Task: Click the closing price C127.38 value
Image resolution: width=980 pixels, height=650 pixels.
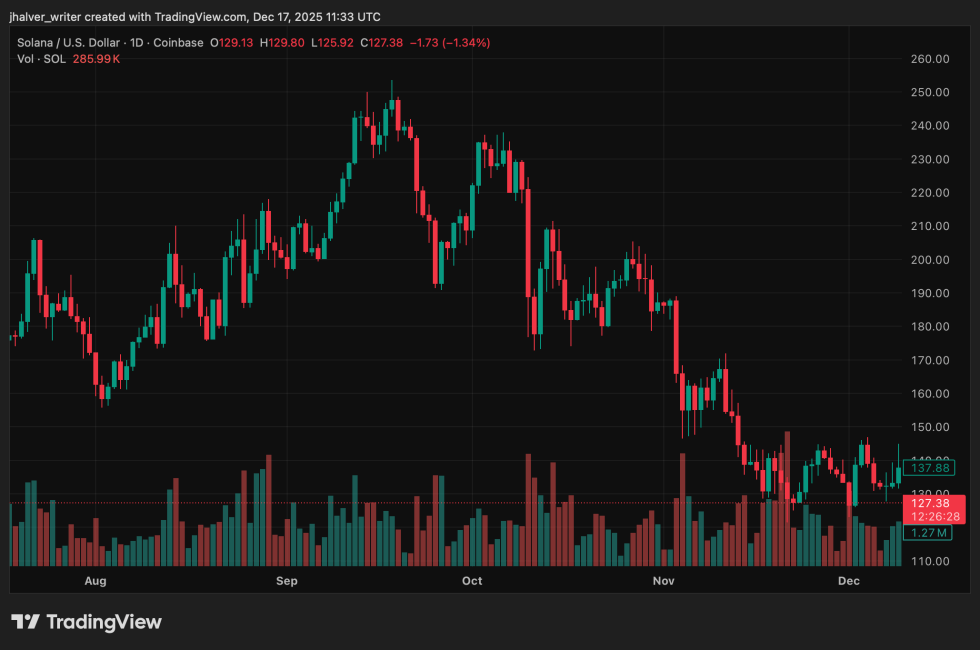Action: point(381,43)
